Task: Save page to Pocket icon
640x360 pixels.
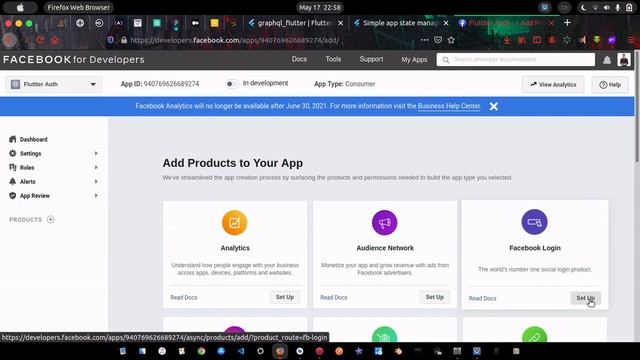Action: (438, 40)
